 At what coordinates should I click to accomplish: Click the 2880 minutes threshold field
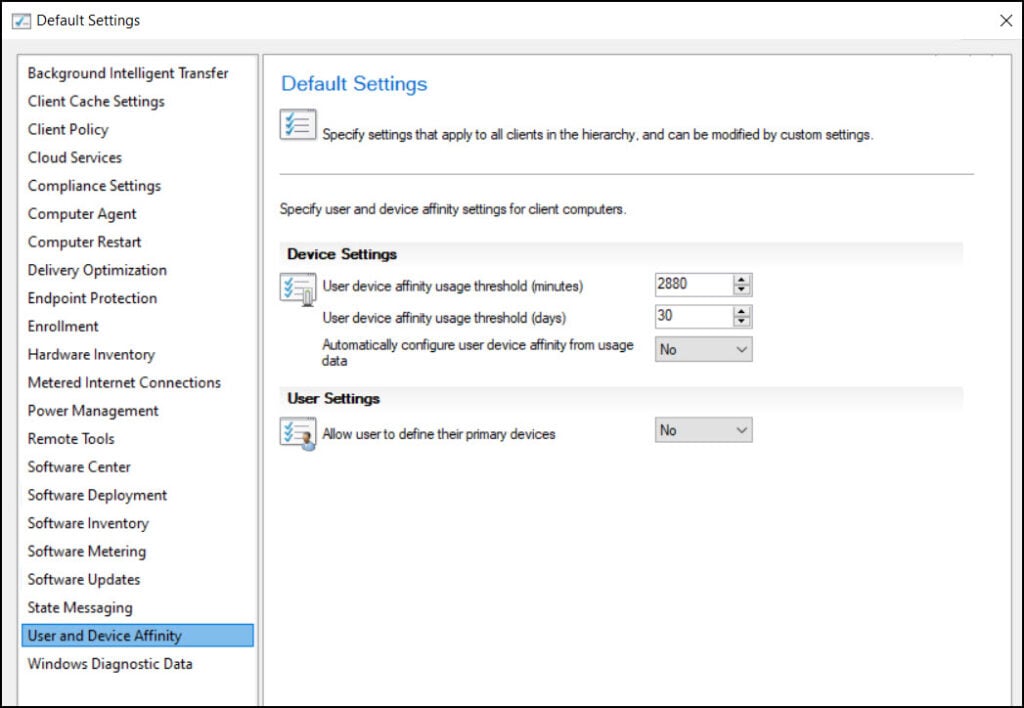694,284
